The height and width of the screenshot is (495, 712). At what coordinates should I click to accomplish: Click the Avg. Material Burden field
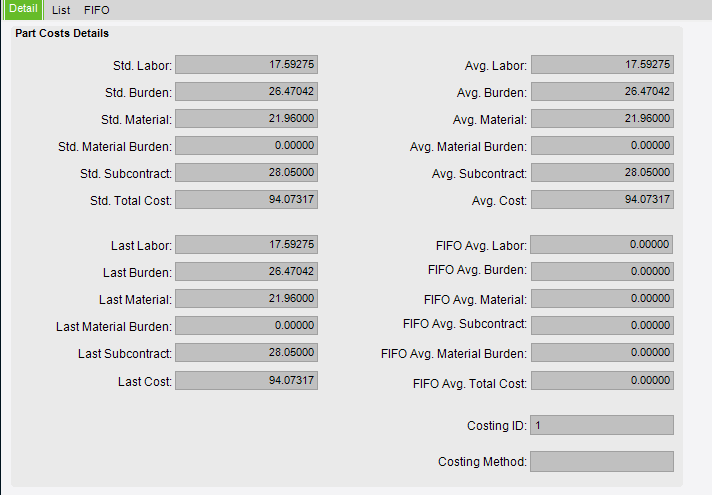point(603,145)
